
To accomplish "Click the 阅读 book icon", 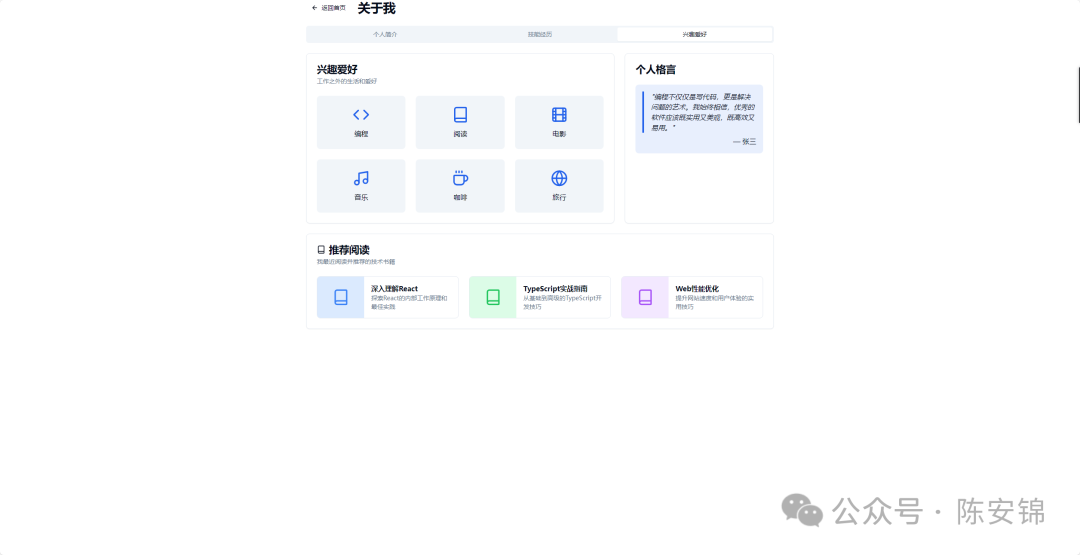I will point(460,115).
